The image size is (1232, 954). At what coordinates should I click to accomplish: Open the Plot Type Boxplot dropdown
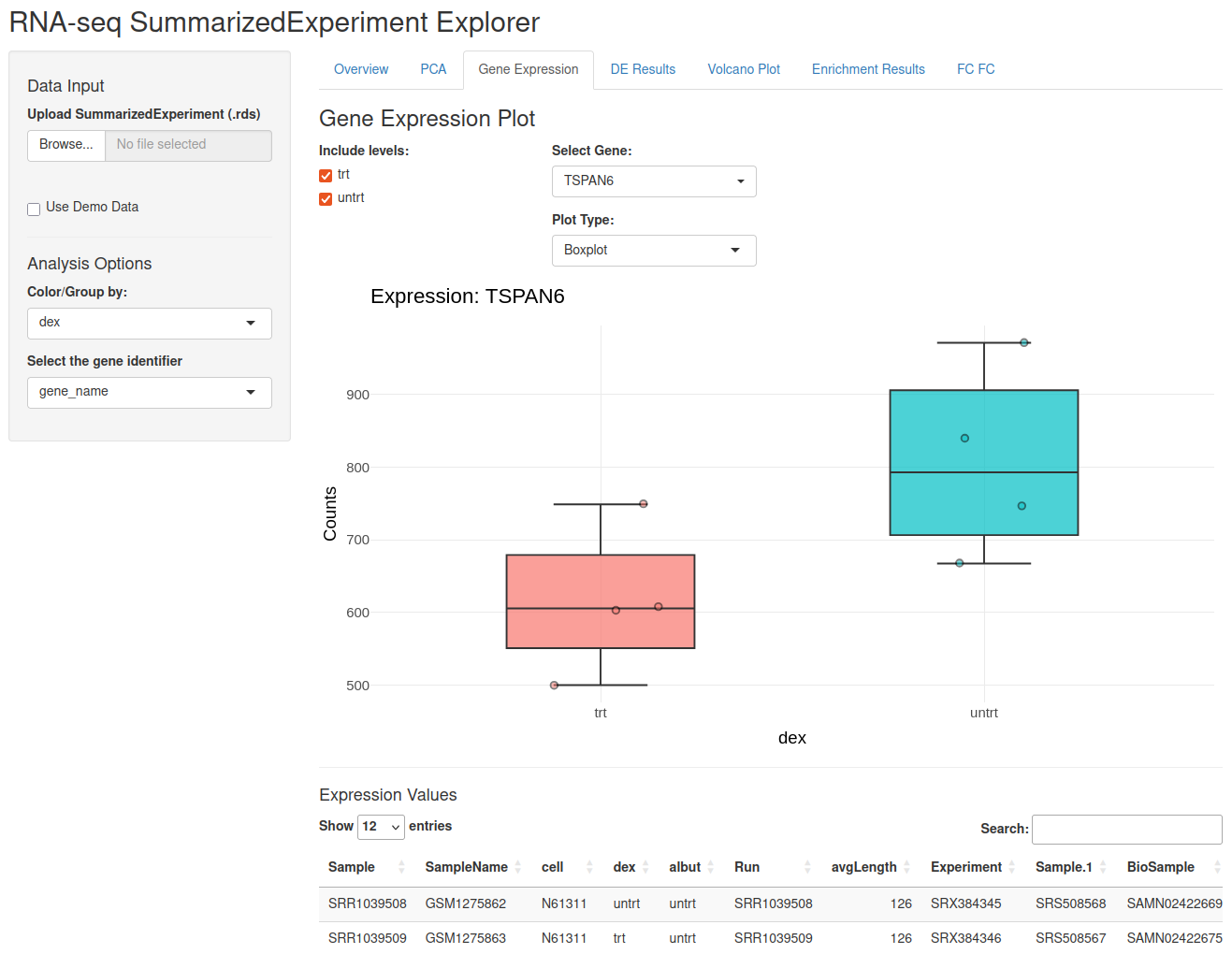tap(654, 251)
